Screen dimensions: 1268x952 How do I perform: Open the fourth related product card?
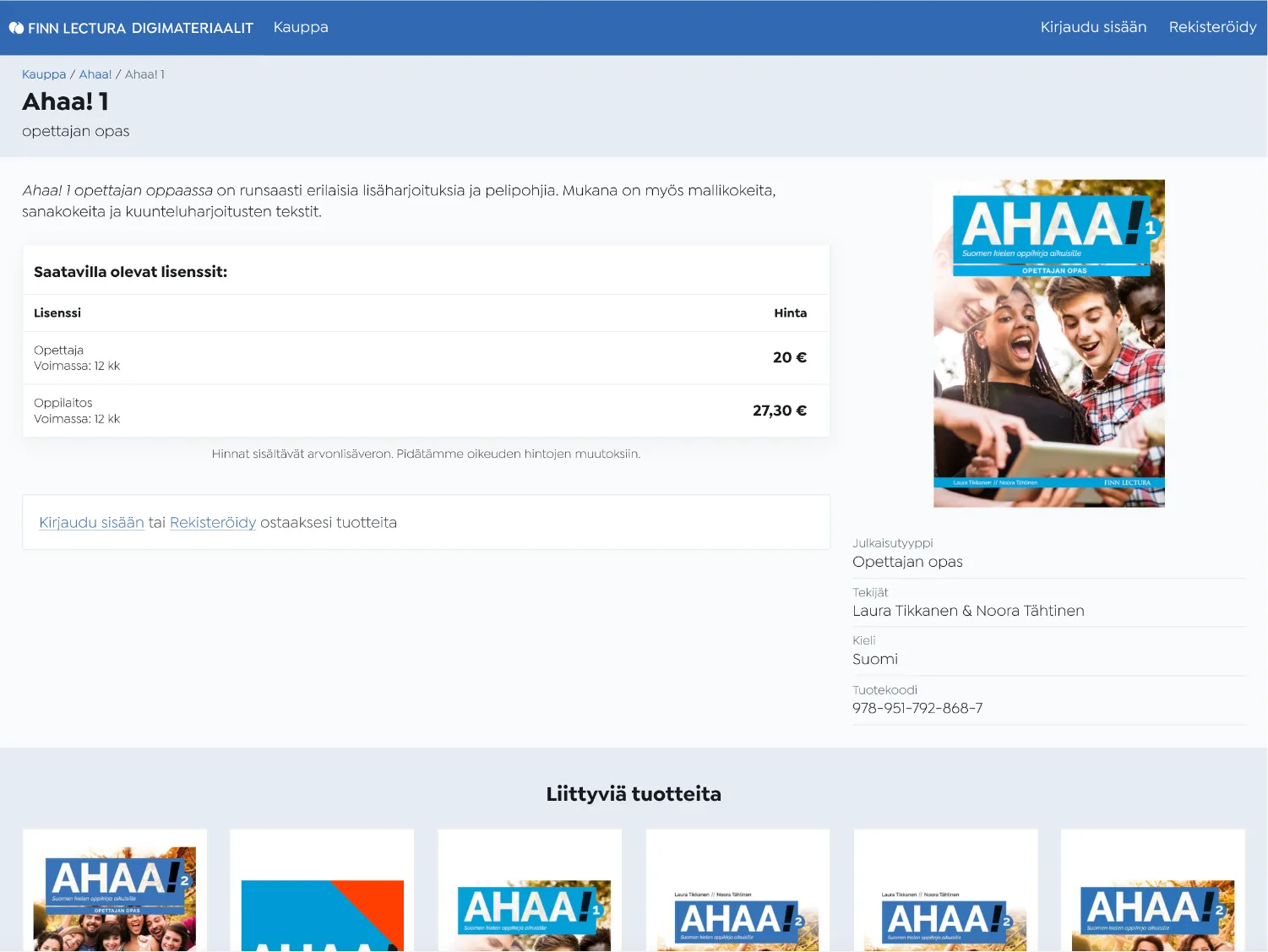coord(737,891)
